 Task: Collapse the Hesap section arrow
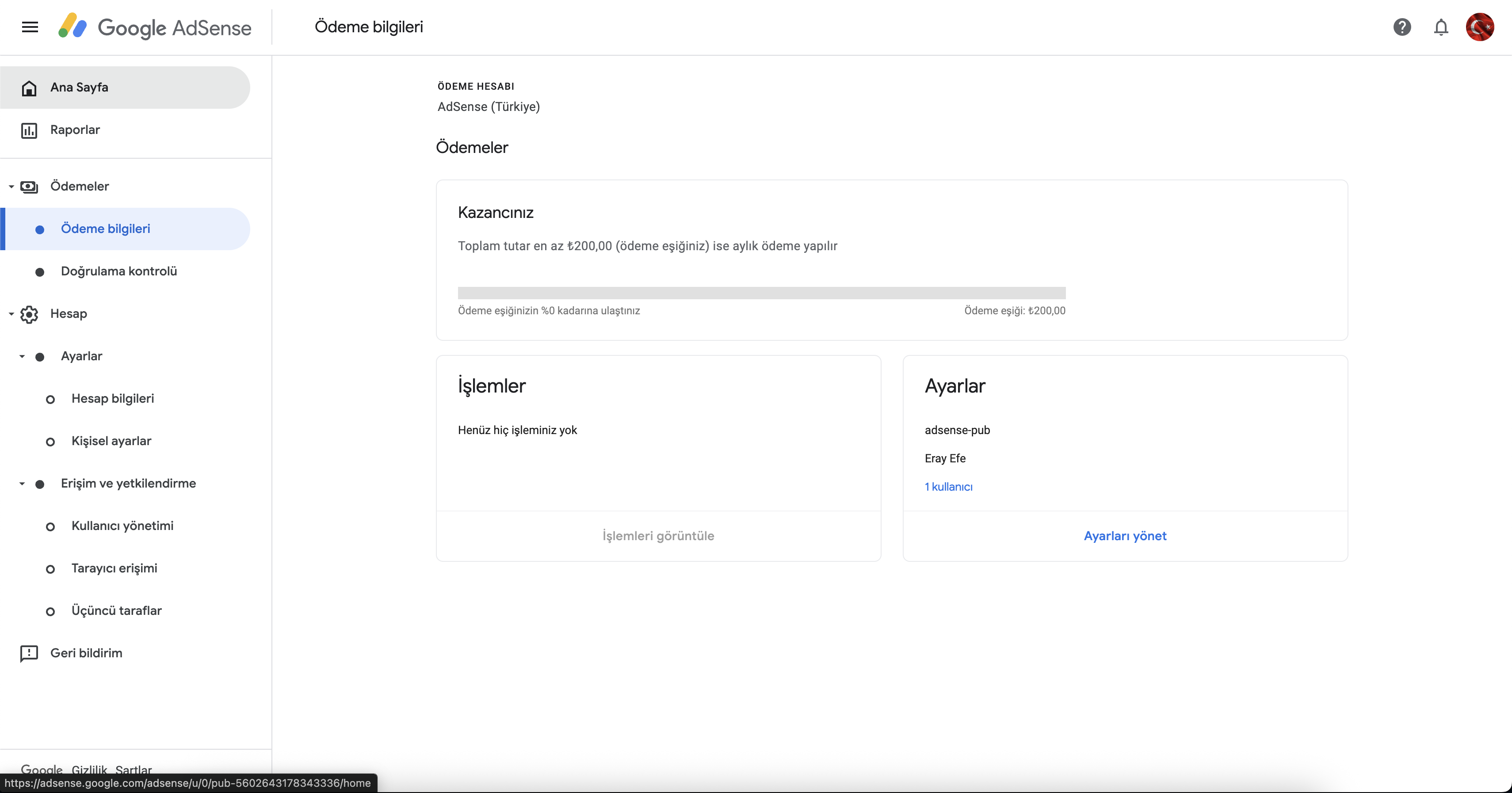coord(11,314)
